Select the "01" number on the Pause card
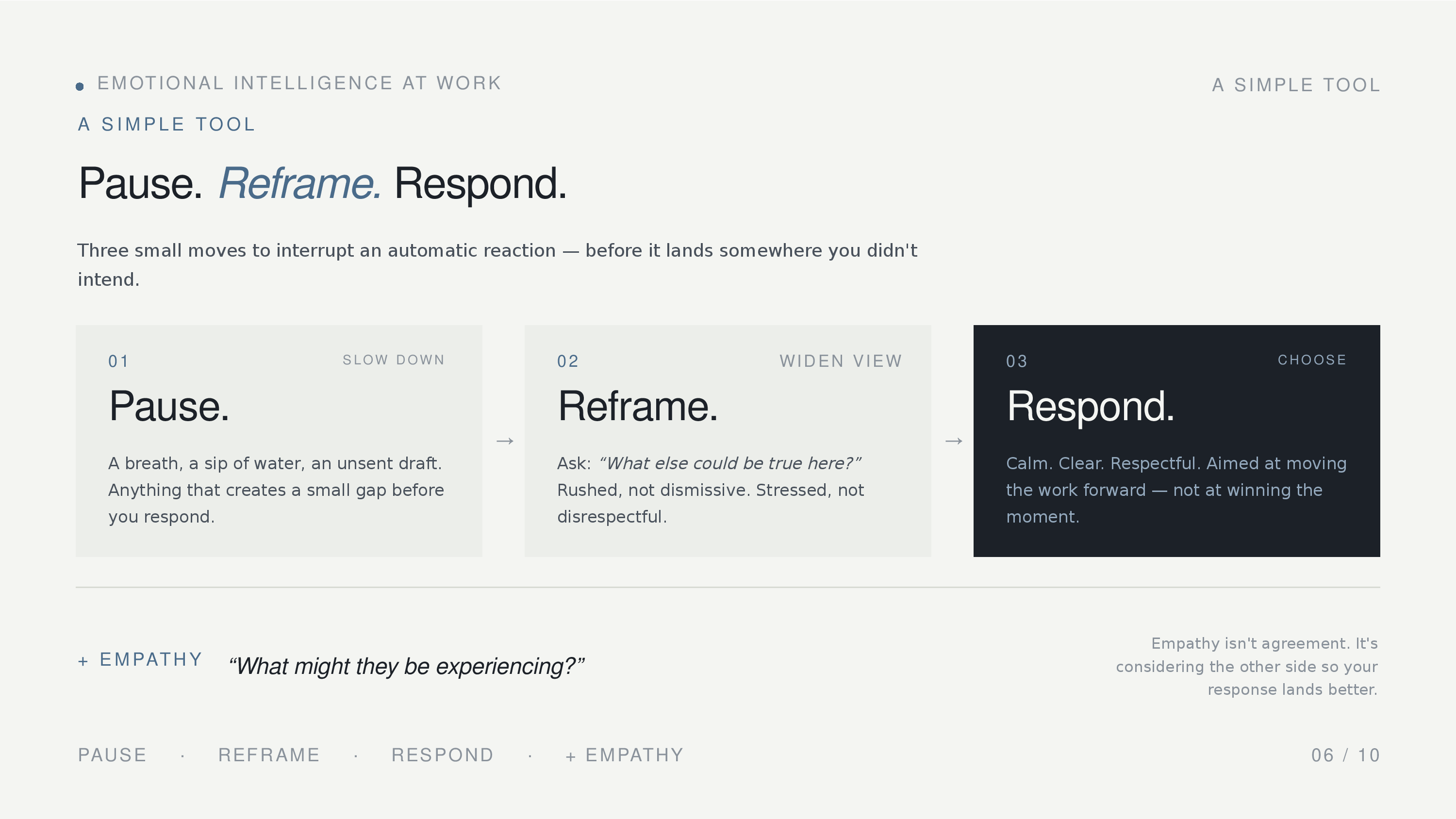Screen dimensions: 1456x819 click(x=118, y=362)
